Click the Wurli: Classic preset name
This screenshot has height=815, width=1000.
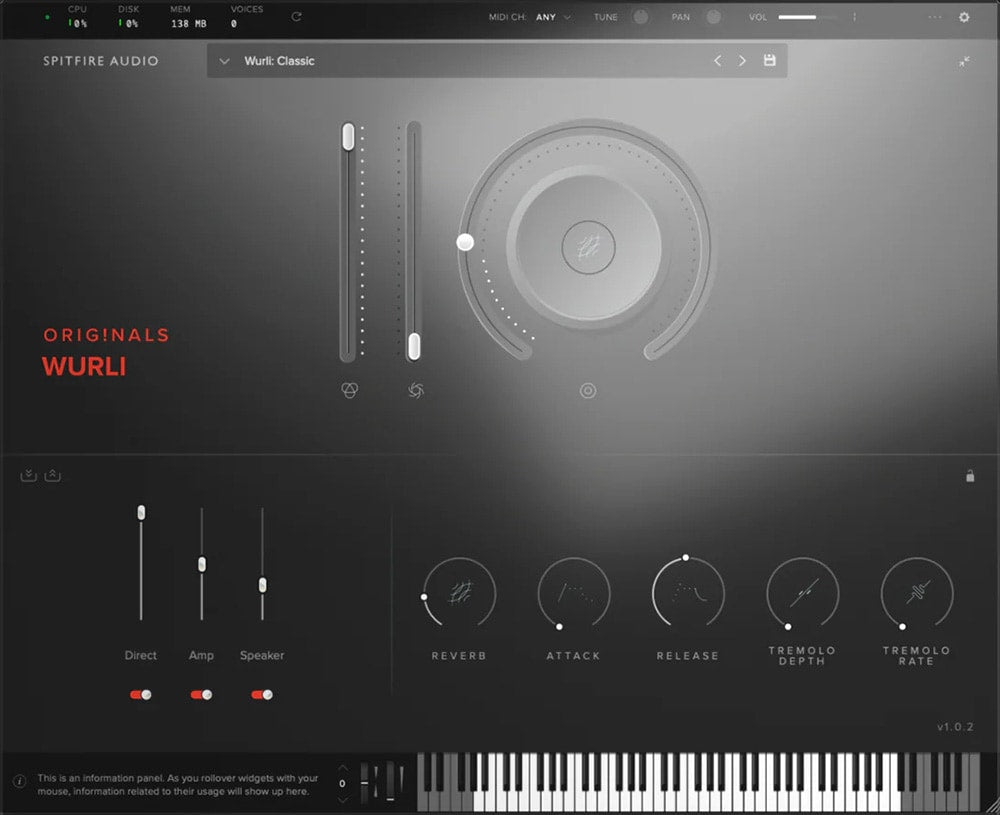click(x=279, y=61)
